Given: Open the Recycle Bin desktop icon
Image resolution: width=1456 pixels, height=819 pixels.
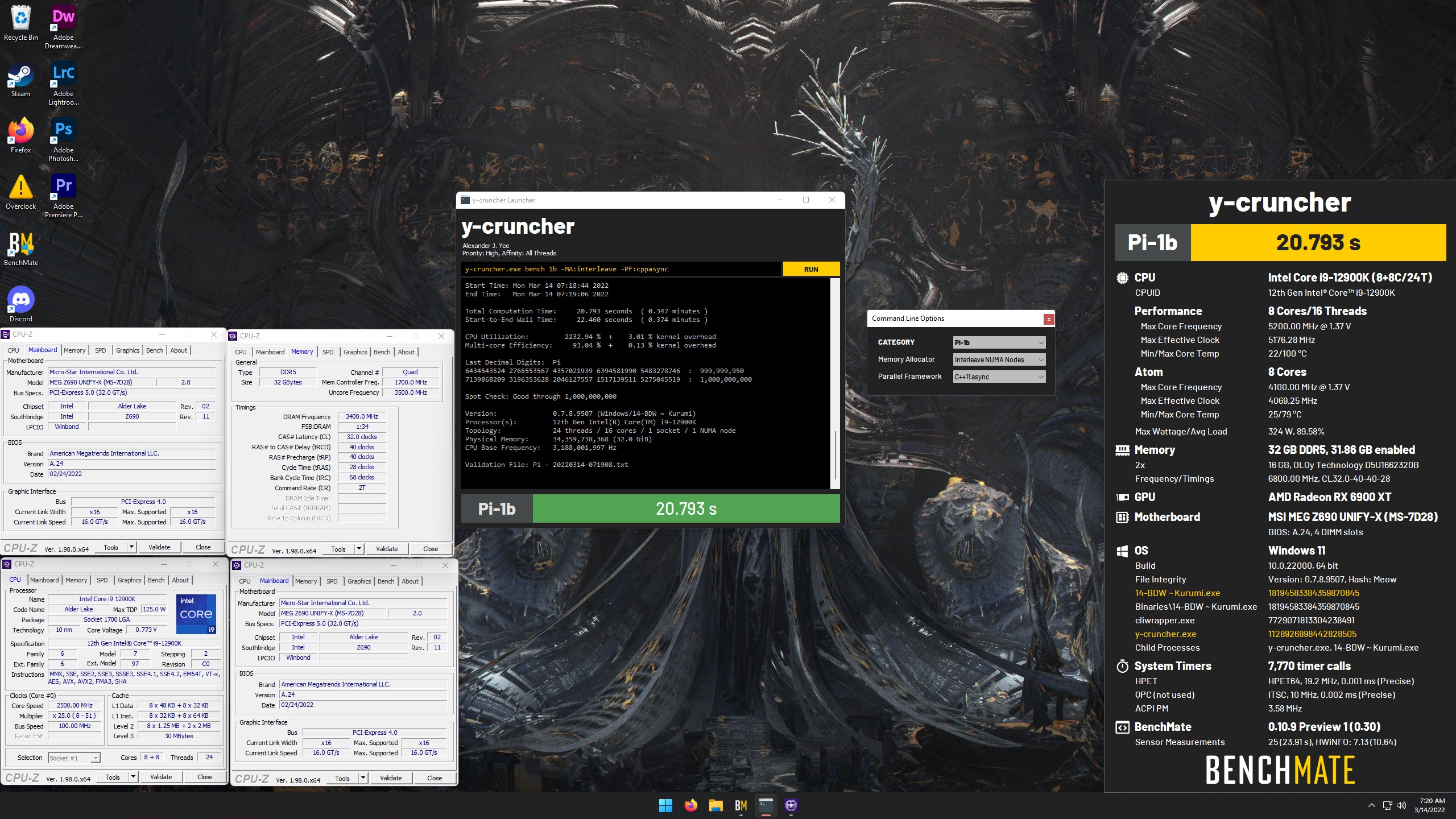Looking at the screenshot, I should pos(20,23).
